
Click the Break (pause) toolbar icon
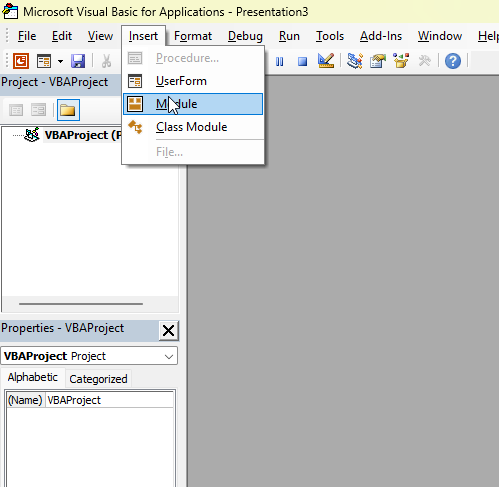pyautogui.click(x=279, y=61)
